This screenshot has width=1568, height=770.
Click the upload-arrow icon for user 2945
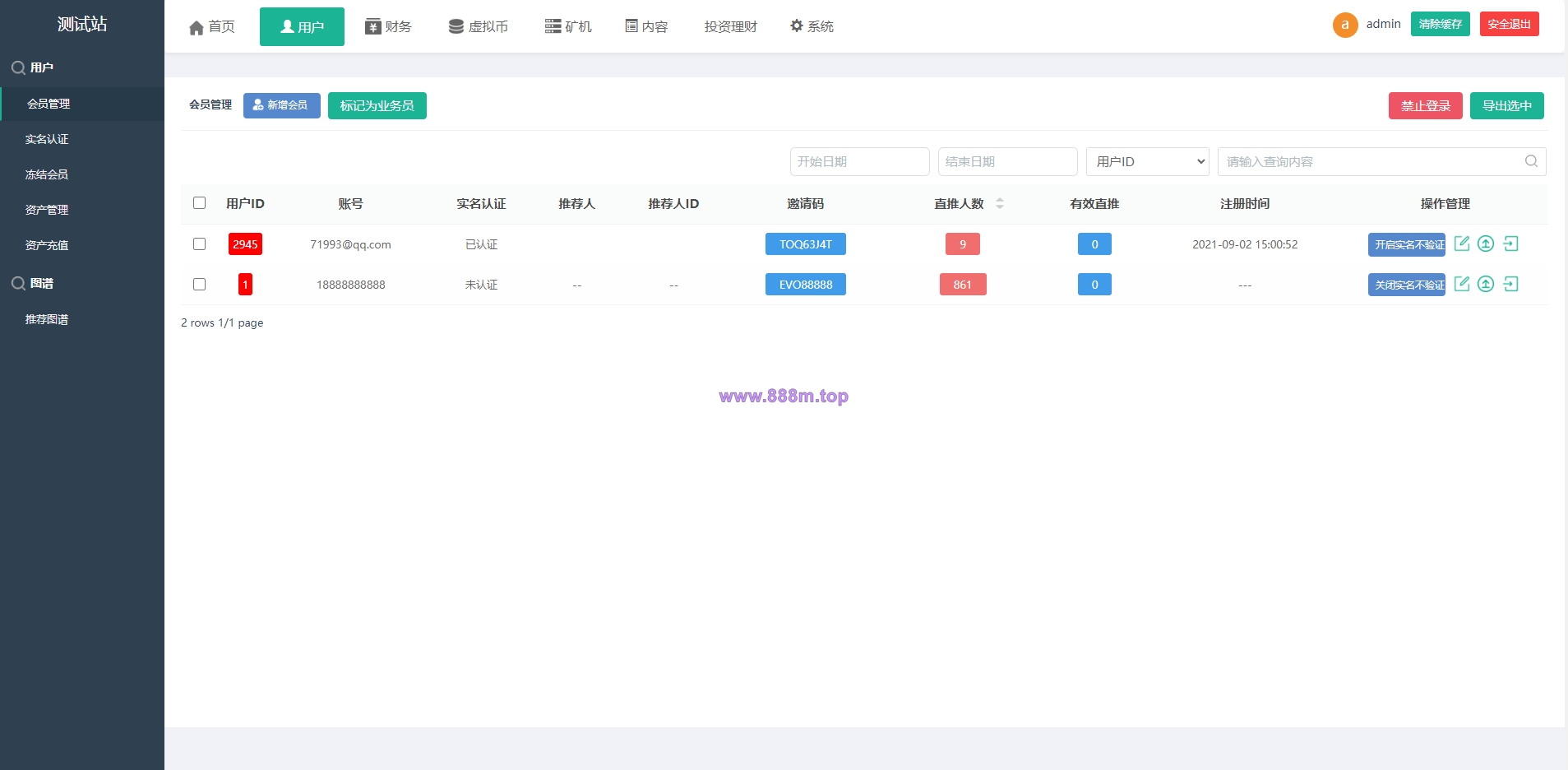click(1486, 244)
